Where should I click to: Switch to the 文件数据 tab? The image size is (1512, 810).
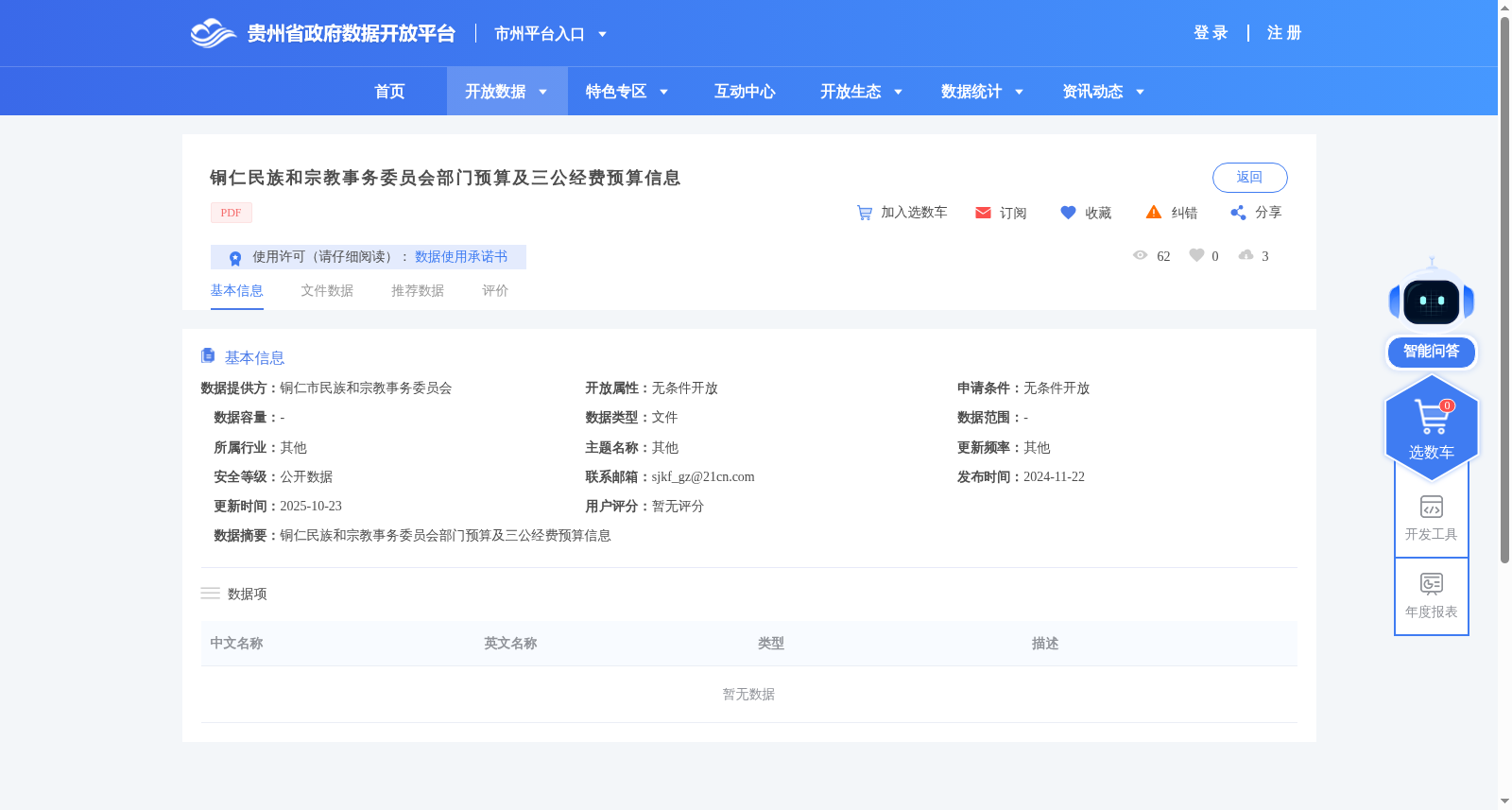[x=327, y=290]
